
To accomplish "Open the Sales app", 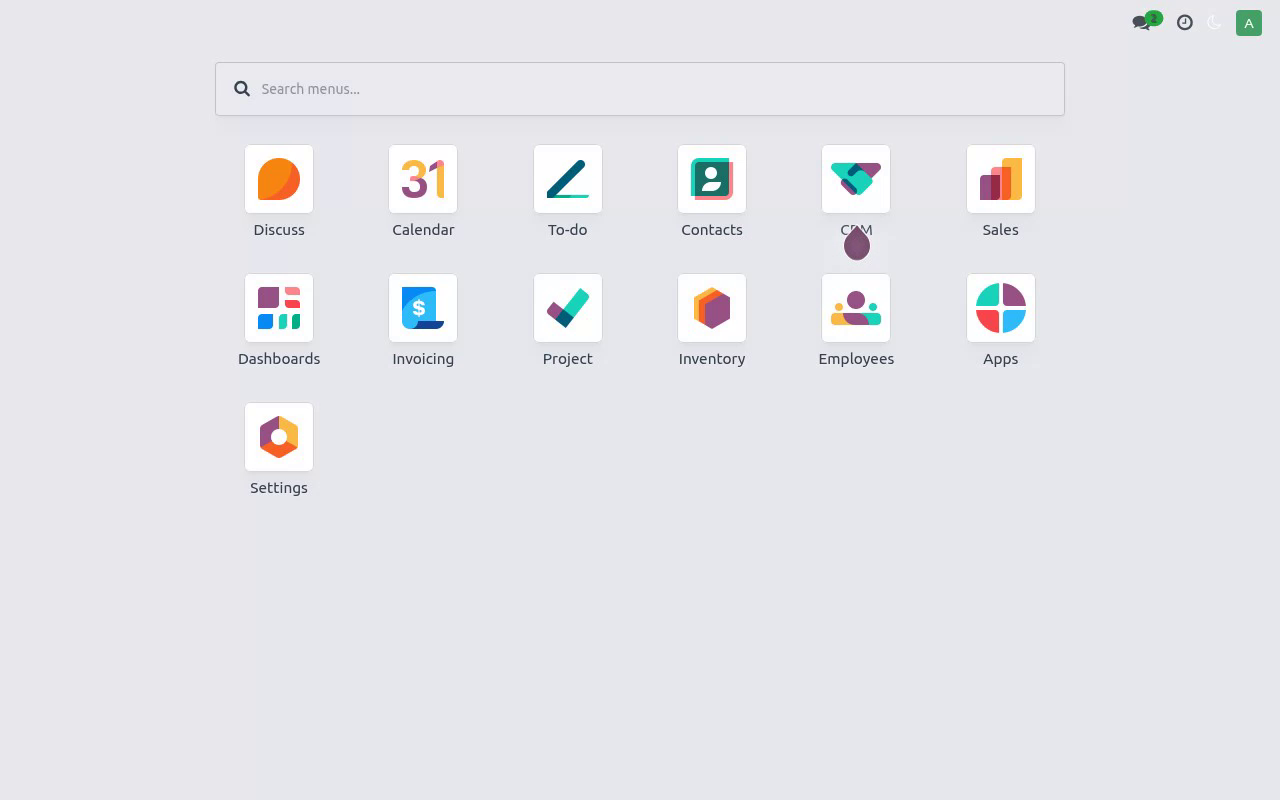I will (x=1001, y=179).
